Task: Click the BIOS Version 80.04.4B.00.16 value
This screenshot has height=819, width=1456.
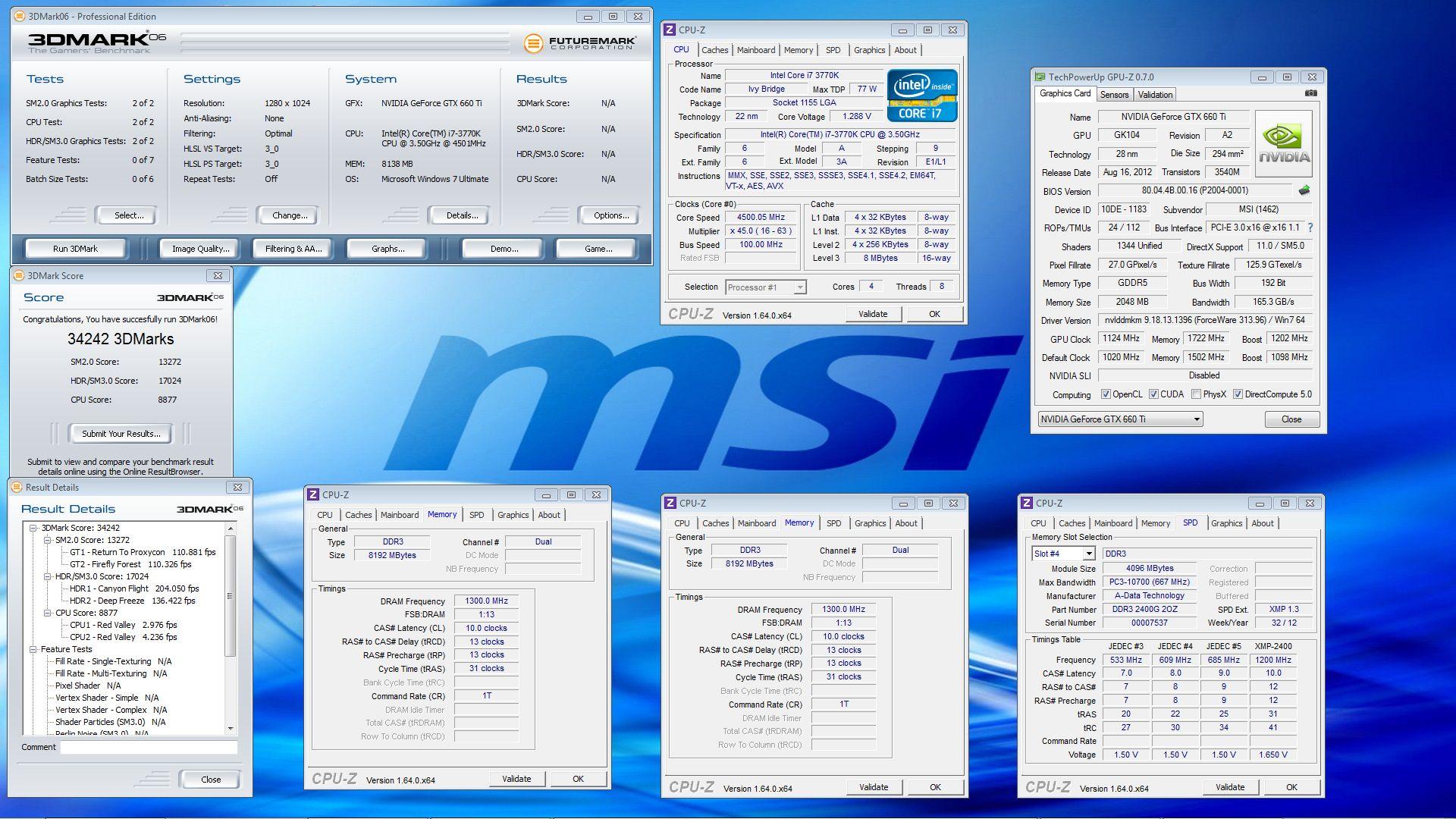Action: tap(1195, 191)
